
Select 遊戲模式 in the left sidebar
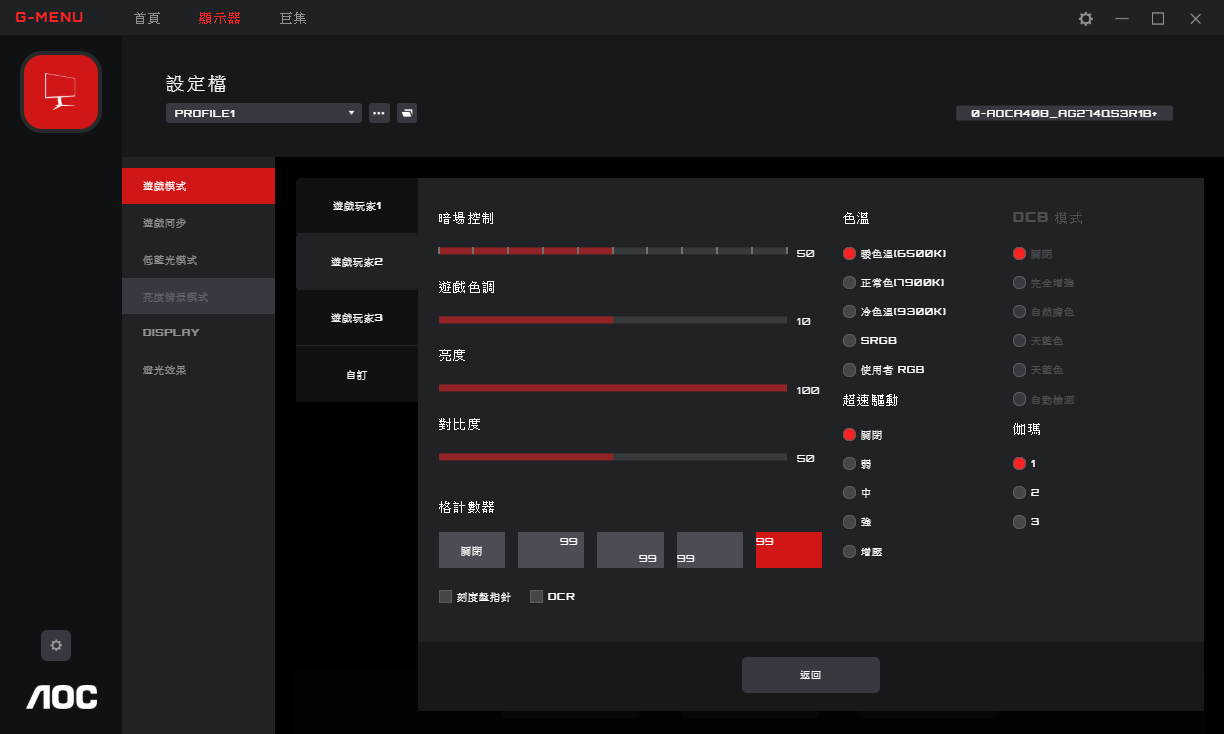198,186
